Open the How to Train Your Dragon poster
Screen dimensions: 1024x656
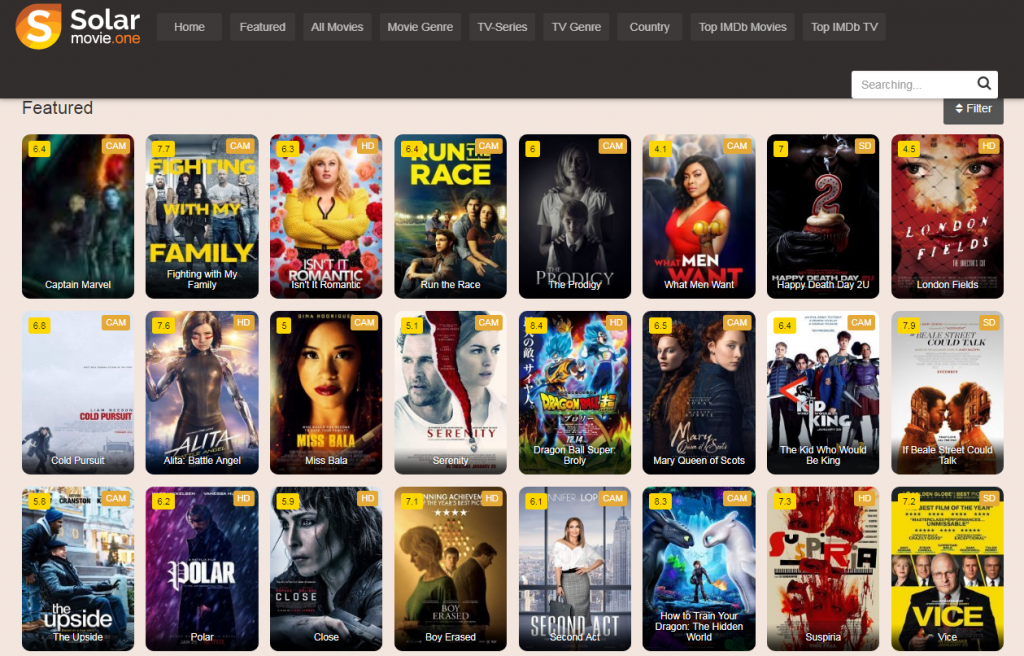[x=699, y=568]
